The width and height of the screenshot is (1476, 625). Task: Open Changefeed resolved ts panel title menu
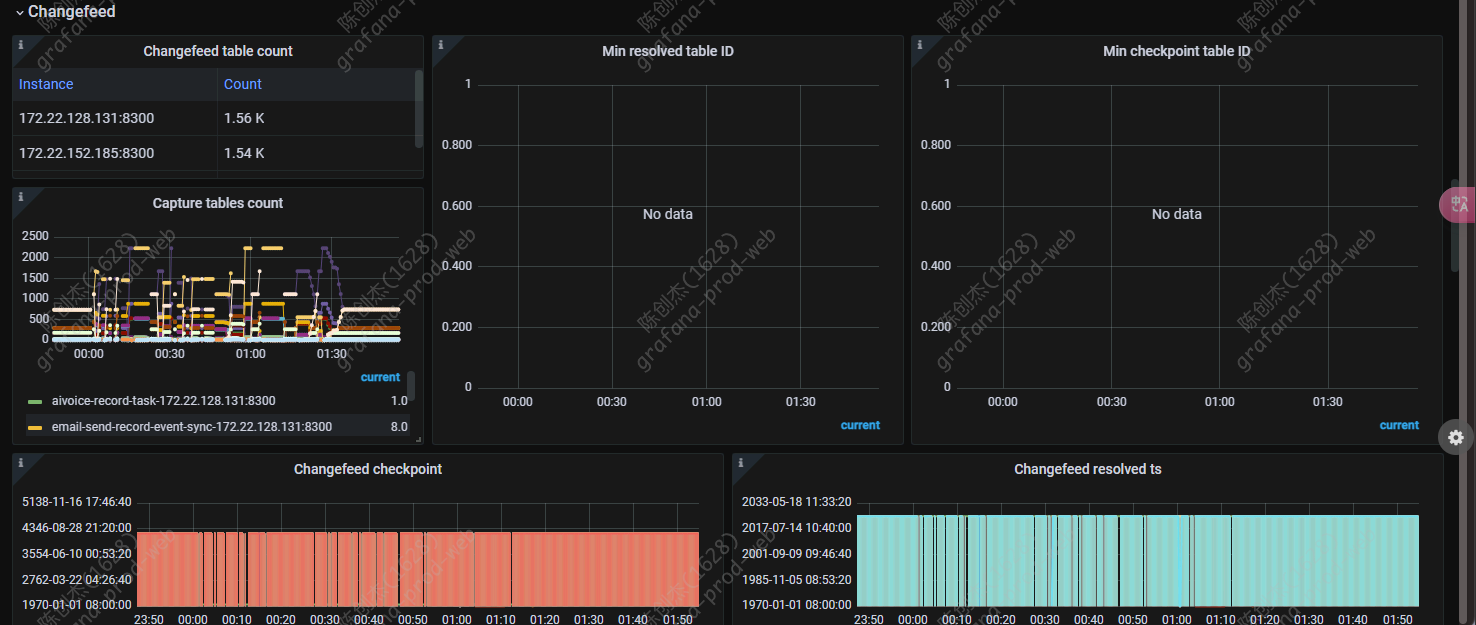click(1087, 469)
